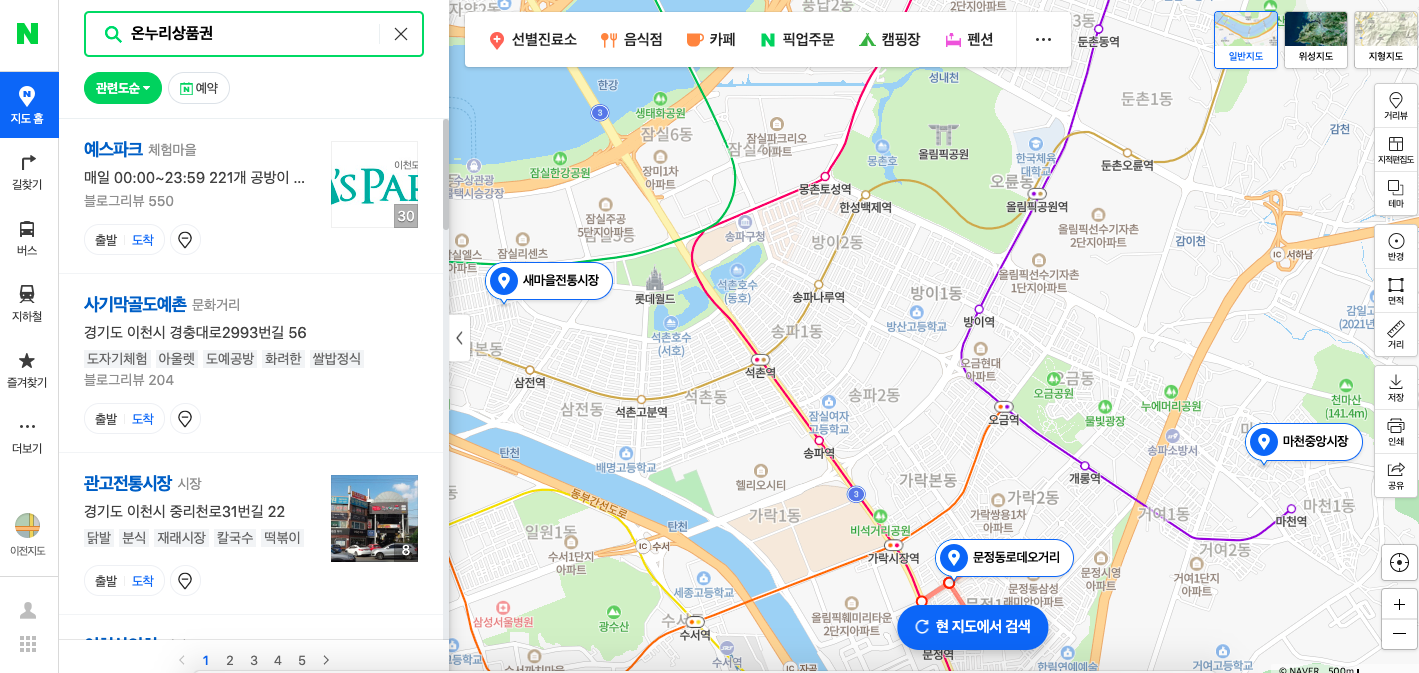Filter map by 카페
Viewport: 1419px width, 673px height.
[x=711, y=40]
